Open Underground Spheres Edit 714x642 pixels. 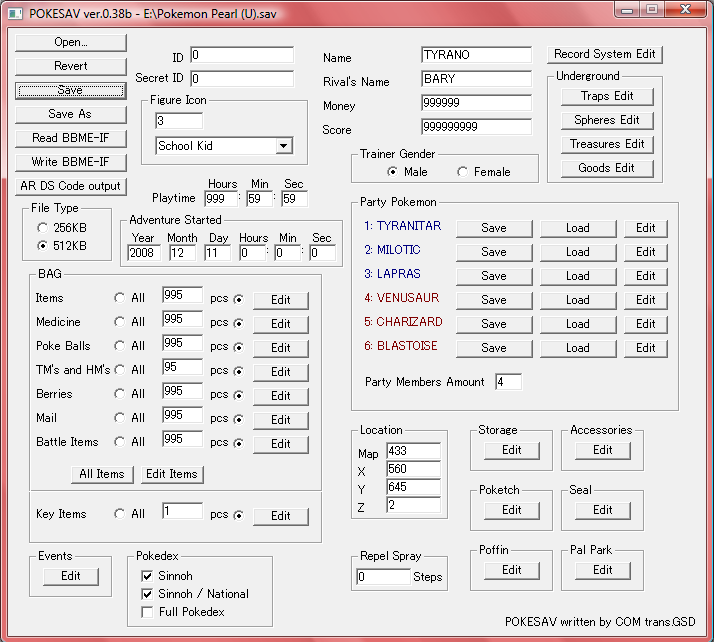(607, 120)
